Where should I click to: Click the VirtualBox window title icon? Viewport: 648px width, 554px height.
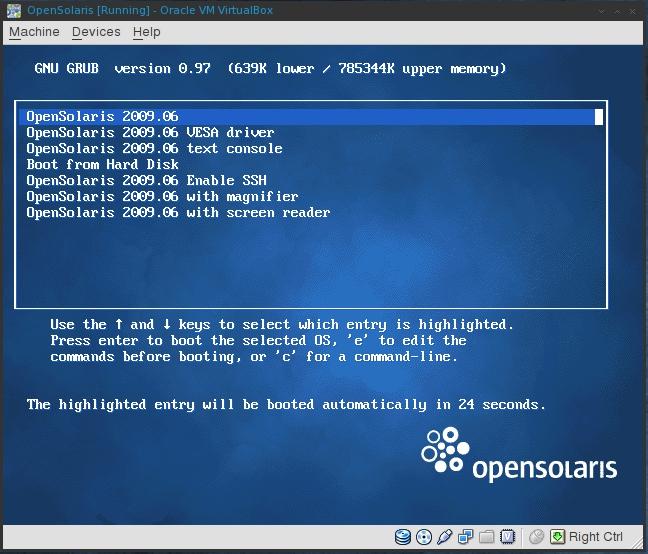click(x=14, y=10)
